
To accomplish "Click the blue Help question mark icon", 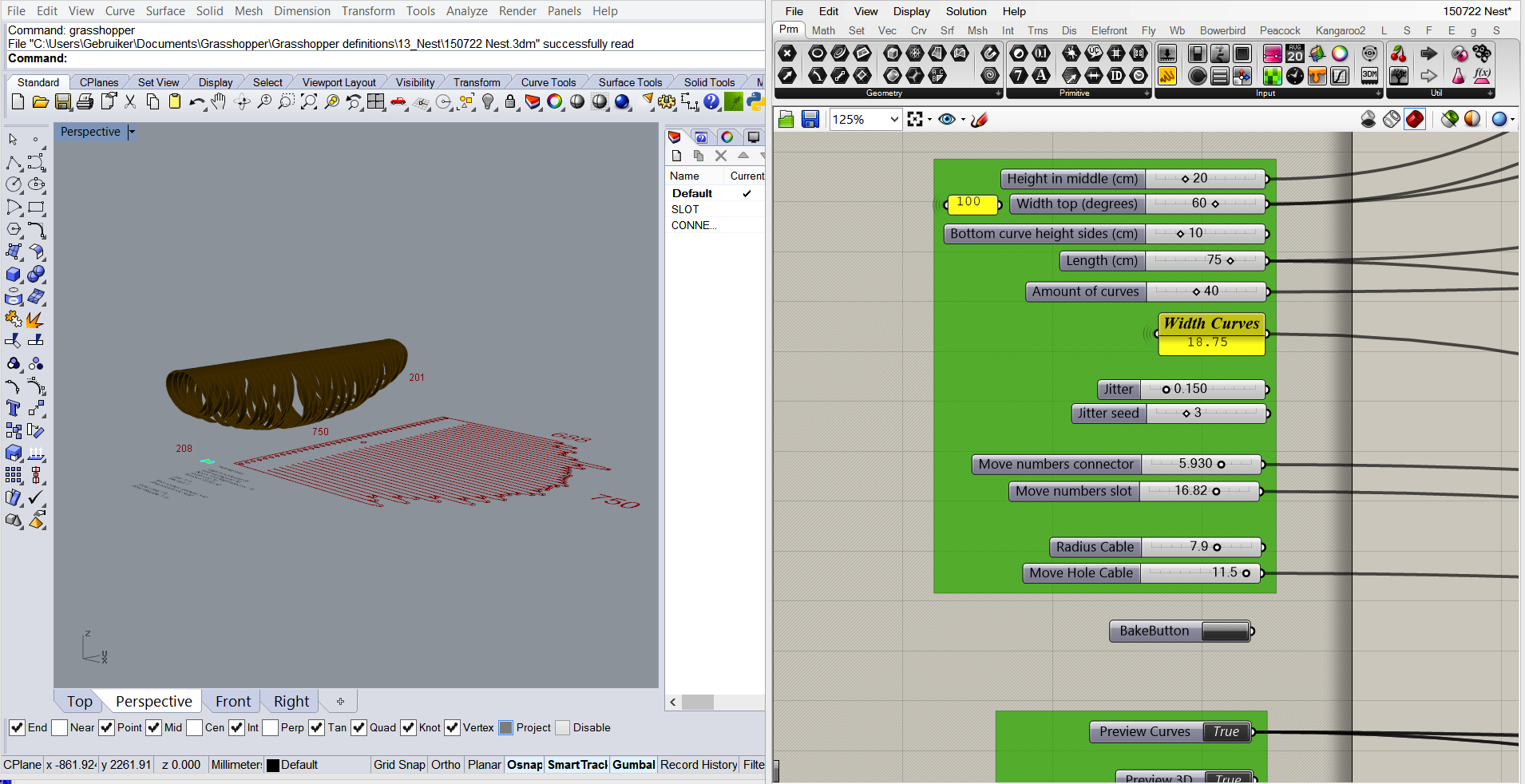I will tap(712, 102).
